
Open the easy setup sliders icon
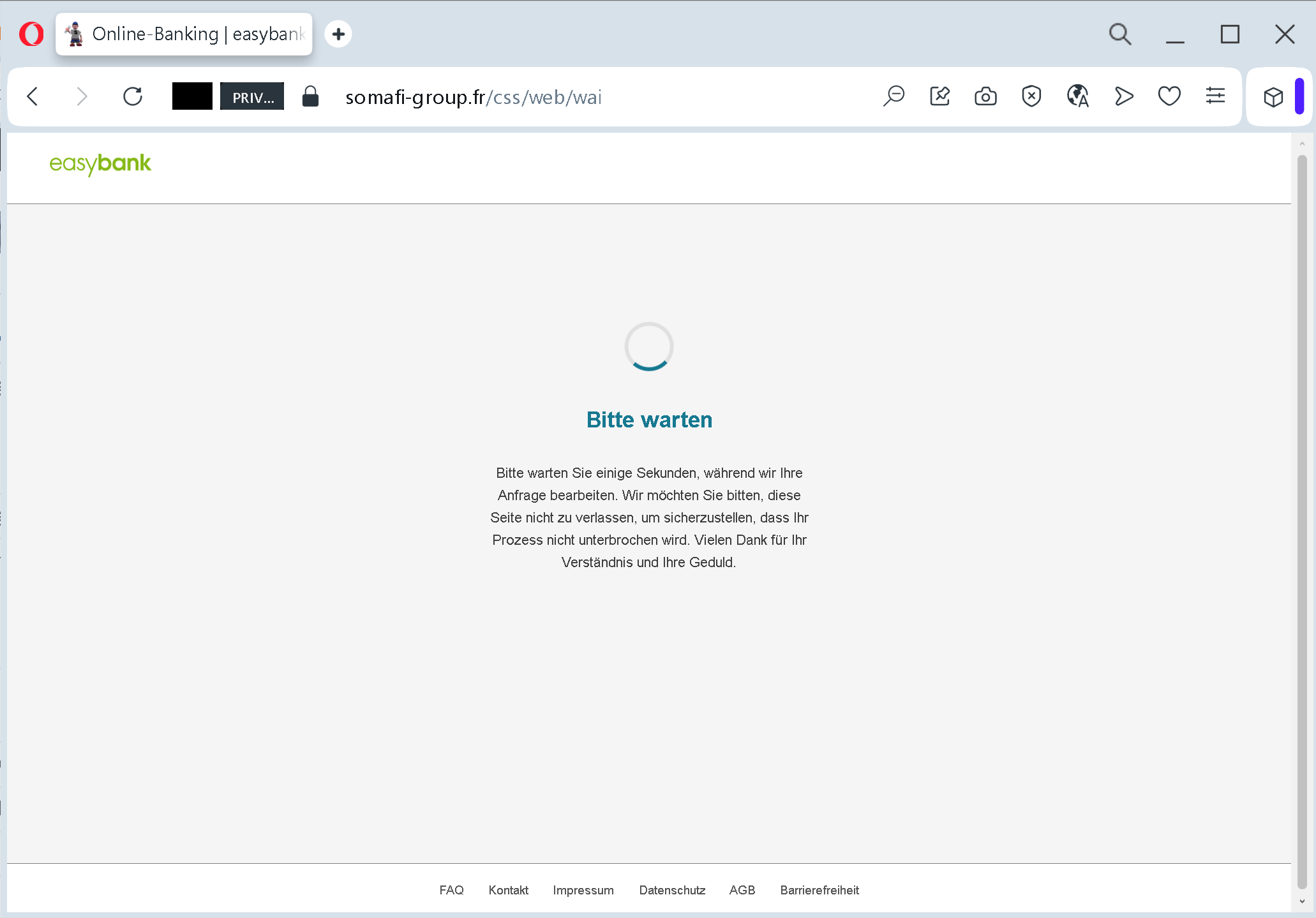(1215, 96)
